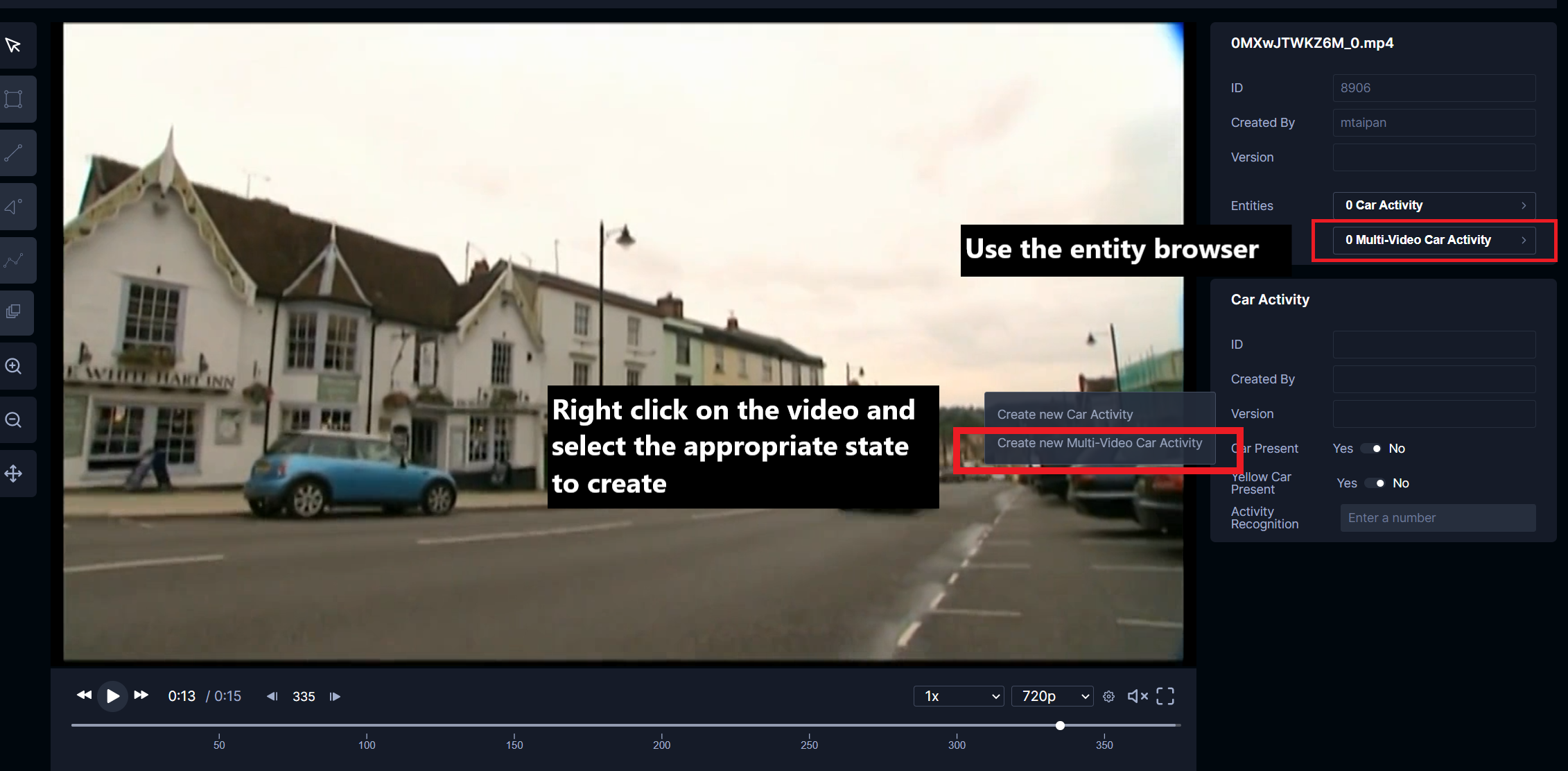Select the bounding box tool
Viewport: 1568px width, 771px height.
(x=14, y=99)
